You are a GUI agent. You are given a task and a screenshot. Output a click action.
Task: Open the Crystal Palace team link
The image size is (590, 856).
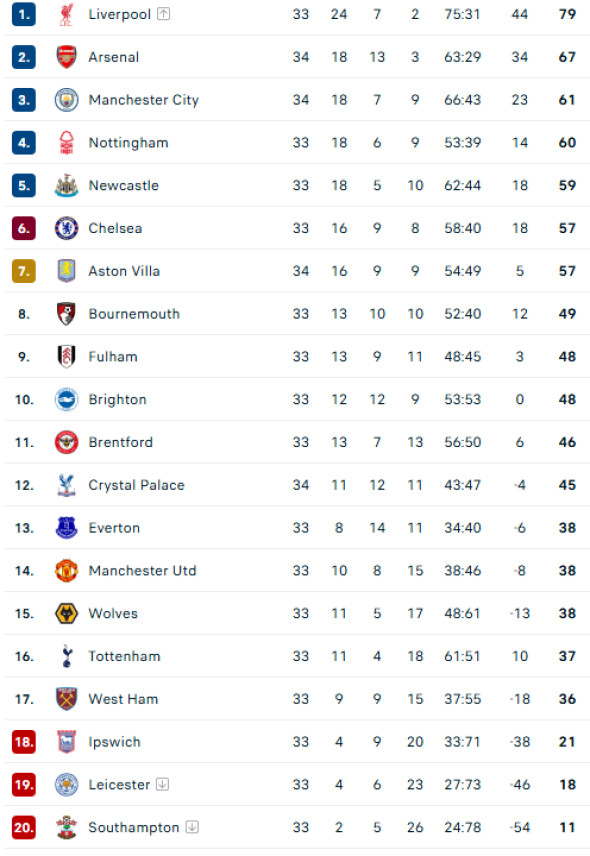pos(136,485)
